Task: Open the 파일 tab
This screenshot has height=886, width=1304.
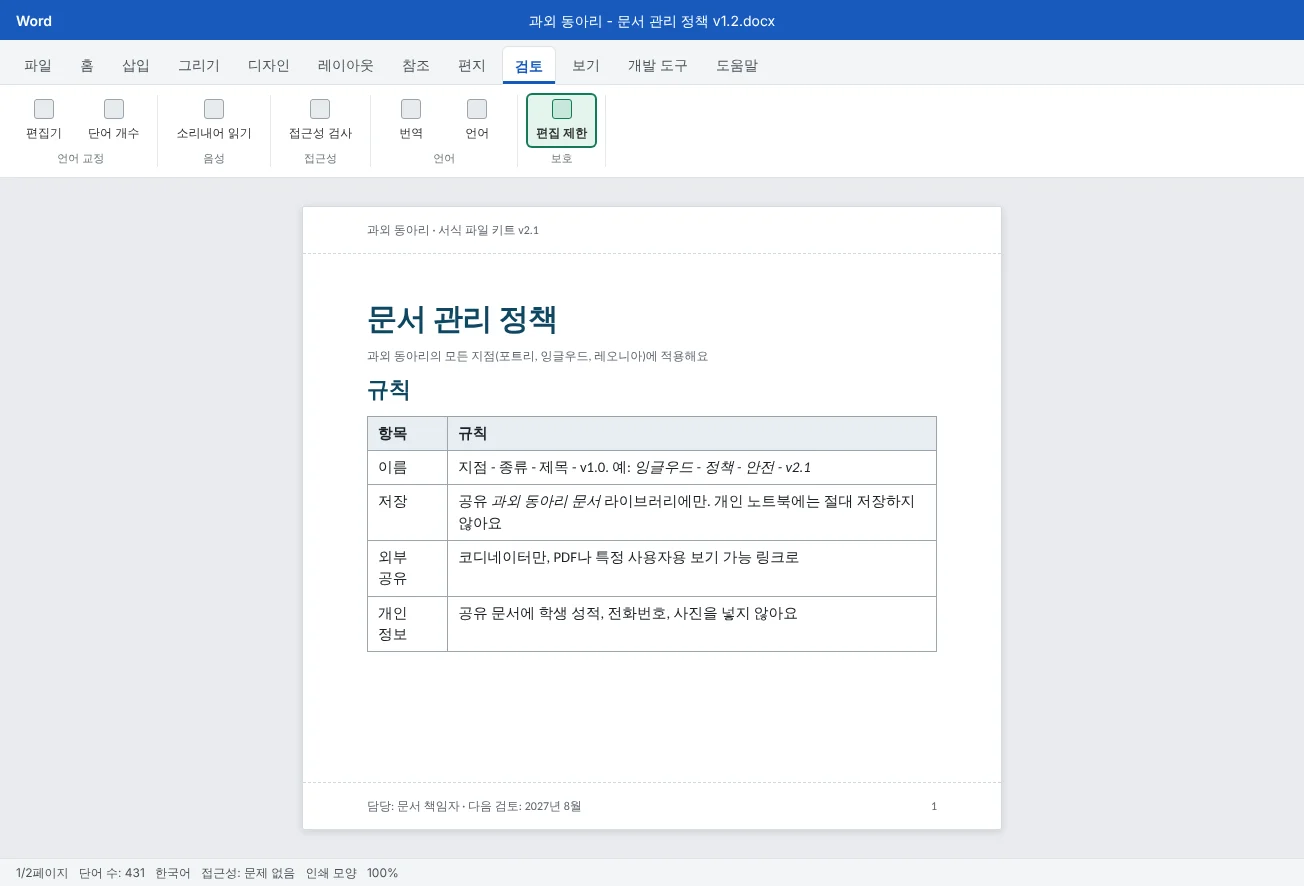Action: coord(38,66)
